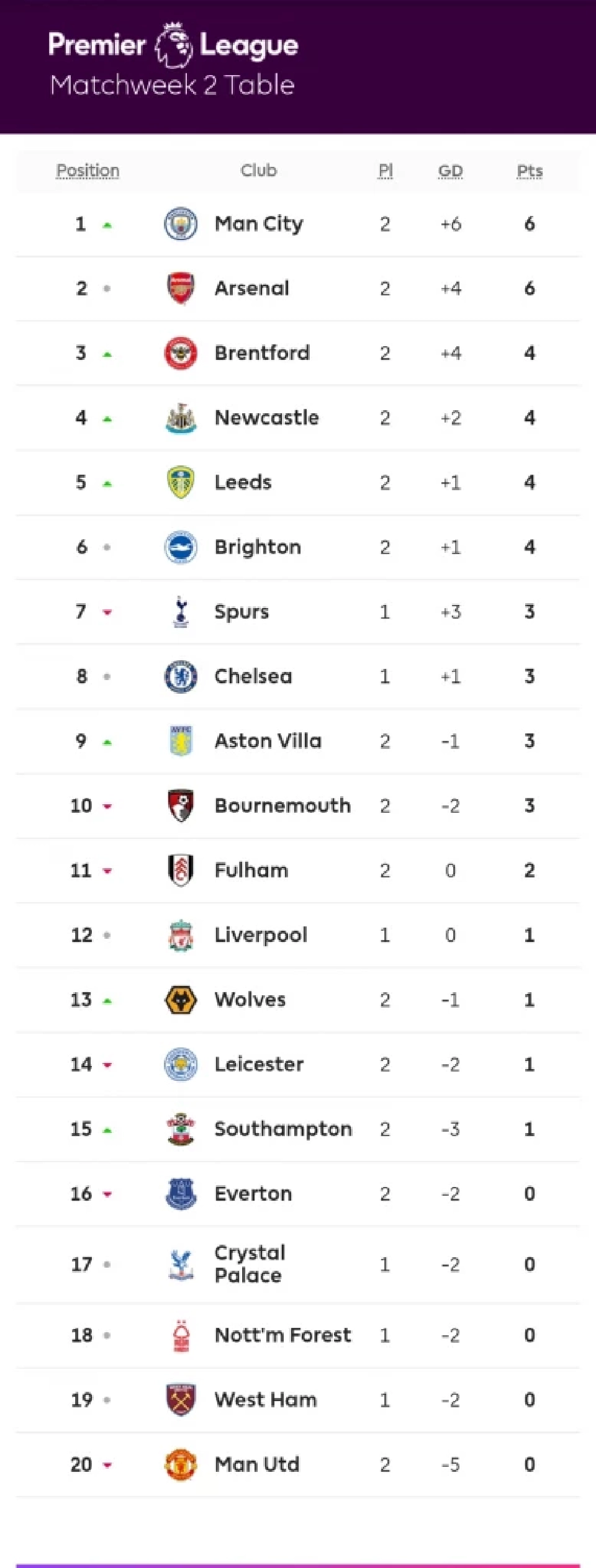Click the Wolves club badge

tap(181, 1000)
